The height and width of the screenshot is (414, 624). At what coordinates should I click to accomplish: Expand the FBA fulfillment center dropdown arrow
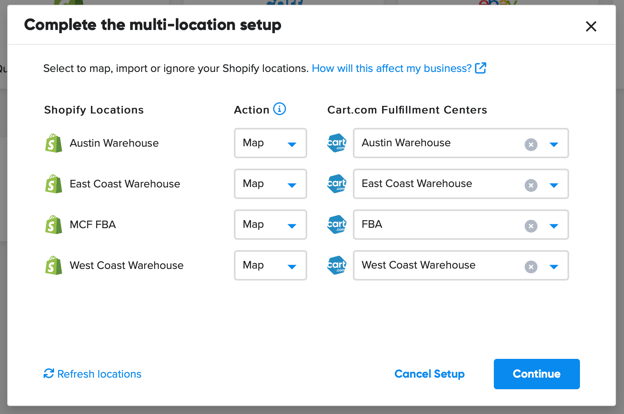554,226
